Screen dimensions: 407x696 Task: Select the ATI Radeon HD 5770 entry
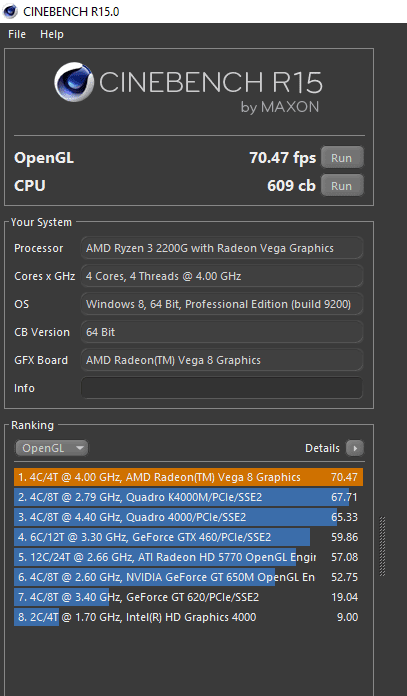point(188,557)
